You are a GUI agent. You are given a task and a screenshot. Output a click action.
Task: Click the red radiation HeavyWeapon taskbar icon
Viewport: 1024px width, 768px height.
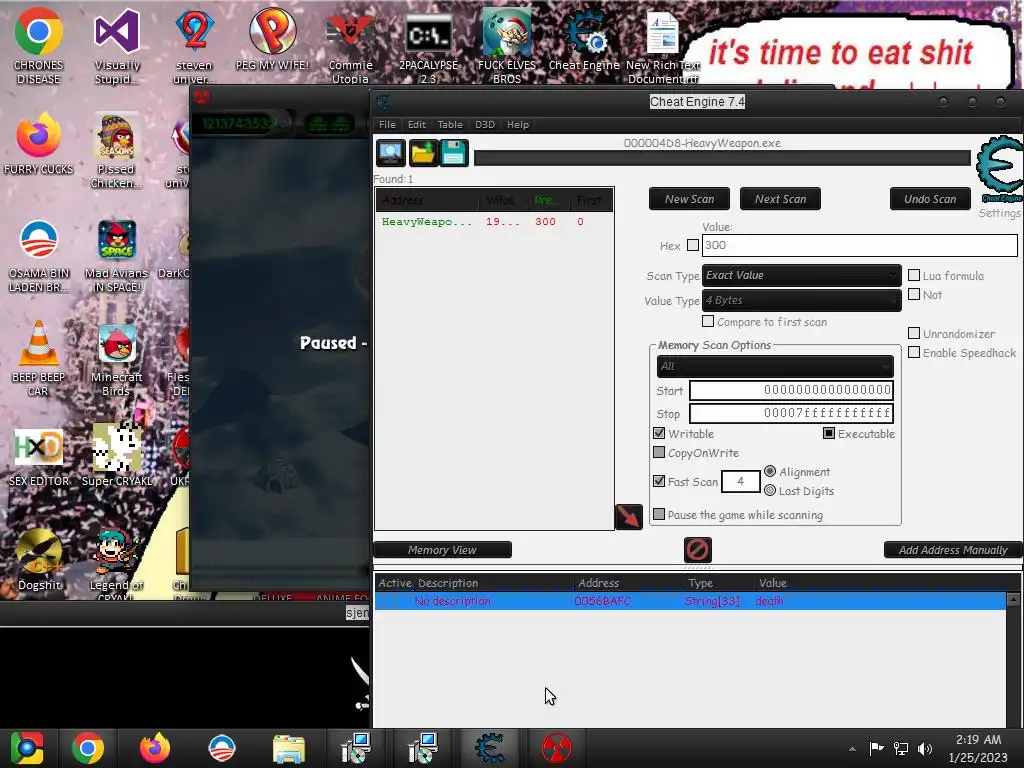pyautogui.click(x=556, y=748)
